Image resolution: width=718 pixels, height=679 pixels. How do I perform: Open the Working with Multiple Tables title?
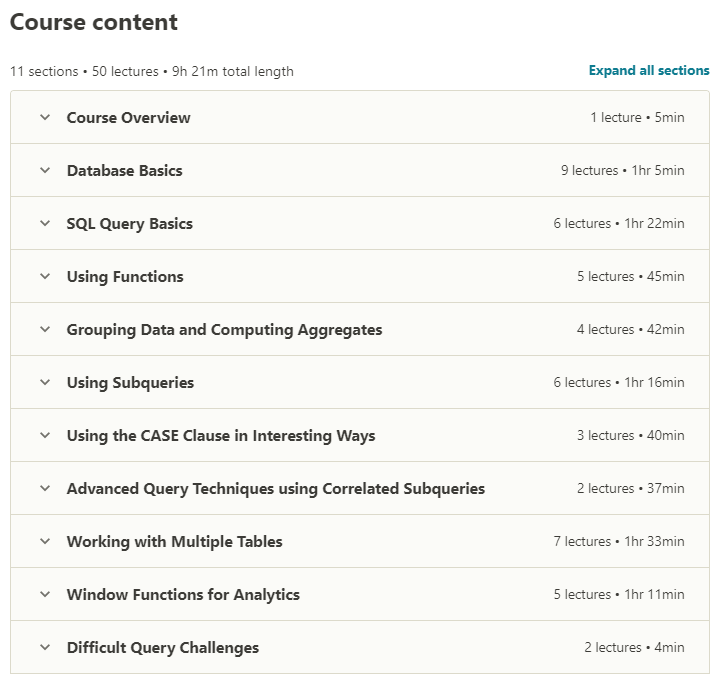[174, 542]
